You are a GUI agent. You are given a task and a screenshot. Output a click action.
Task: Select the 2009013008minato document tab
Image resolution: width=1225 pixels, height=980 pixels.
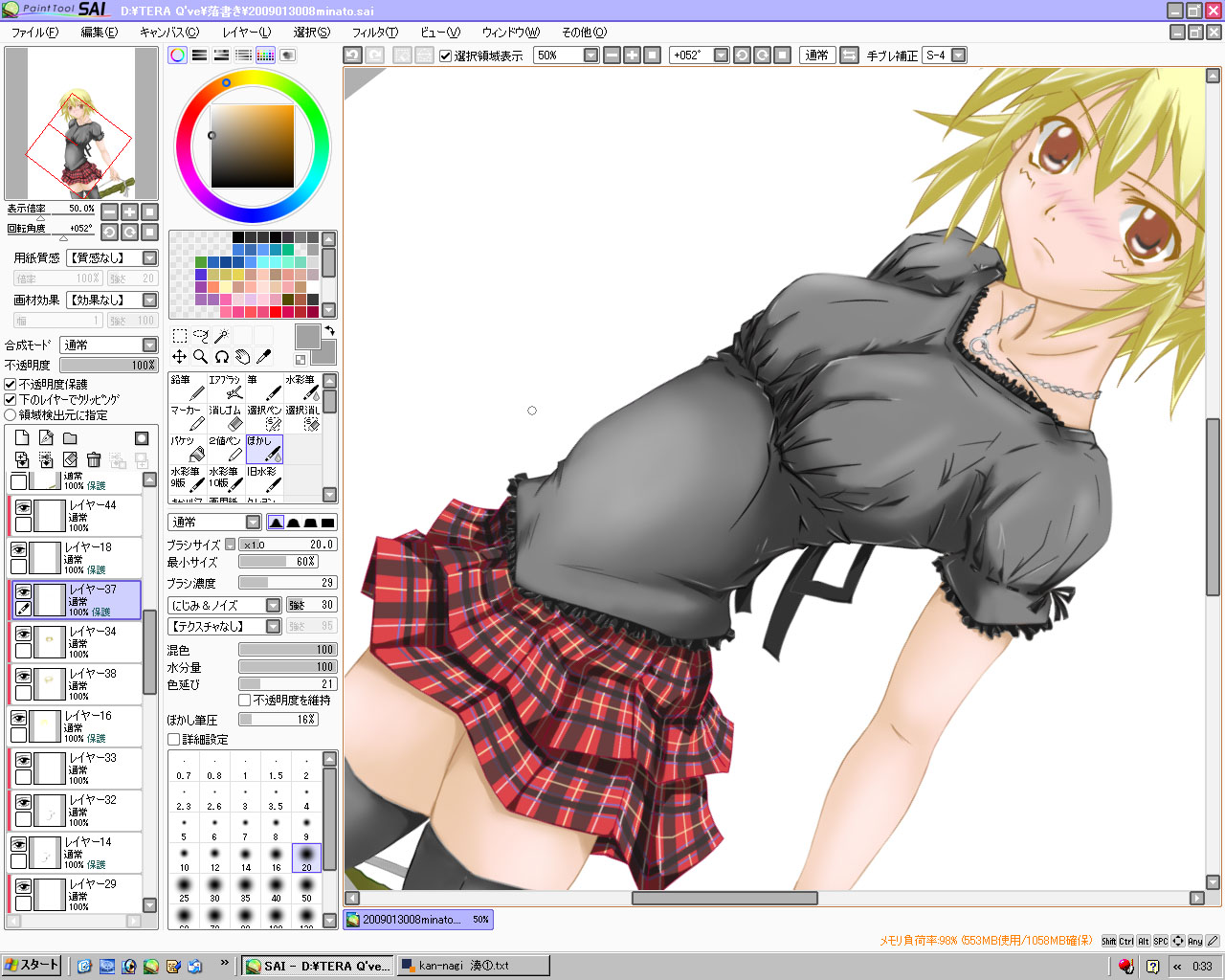click(419, 919)
